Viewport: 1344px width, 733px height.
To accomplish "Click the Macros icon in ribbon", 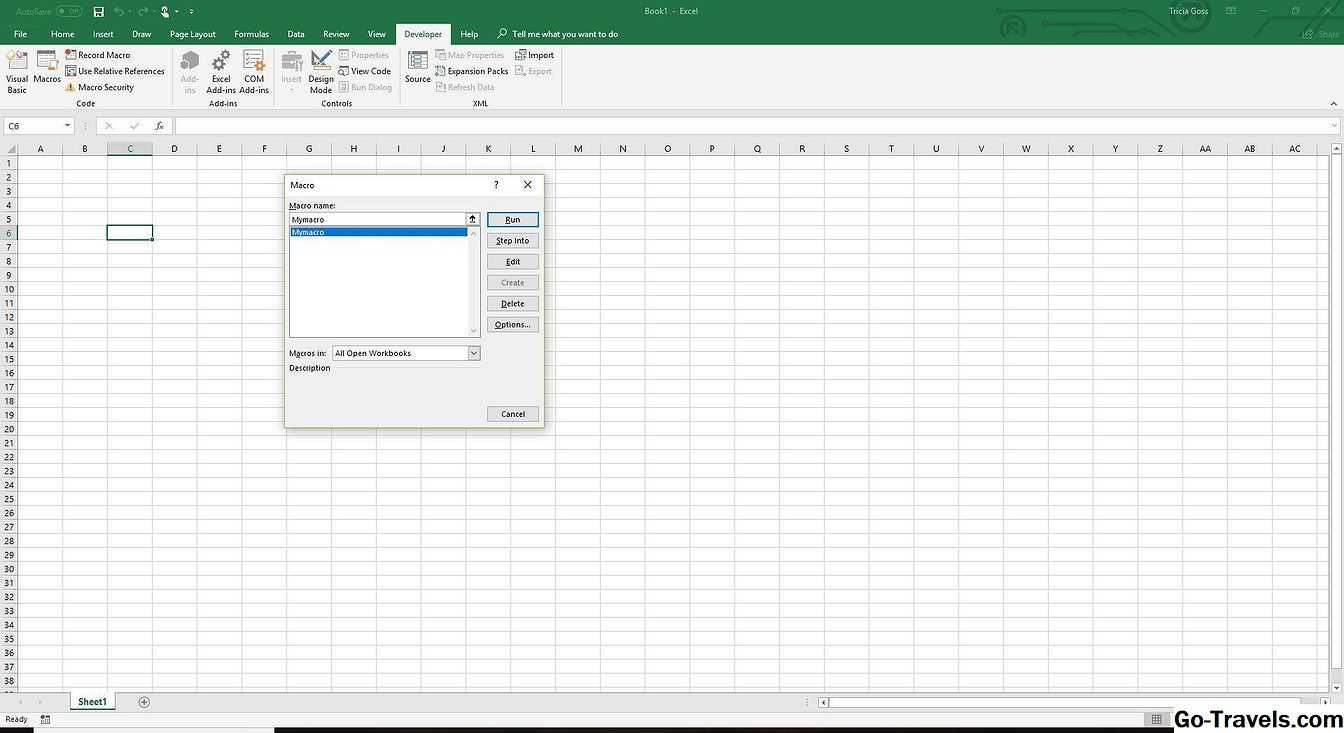I will (x=47, y=68).
